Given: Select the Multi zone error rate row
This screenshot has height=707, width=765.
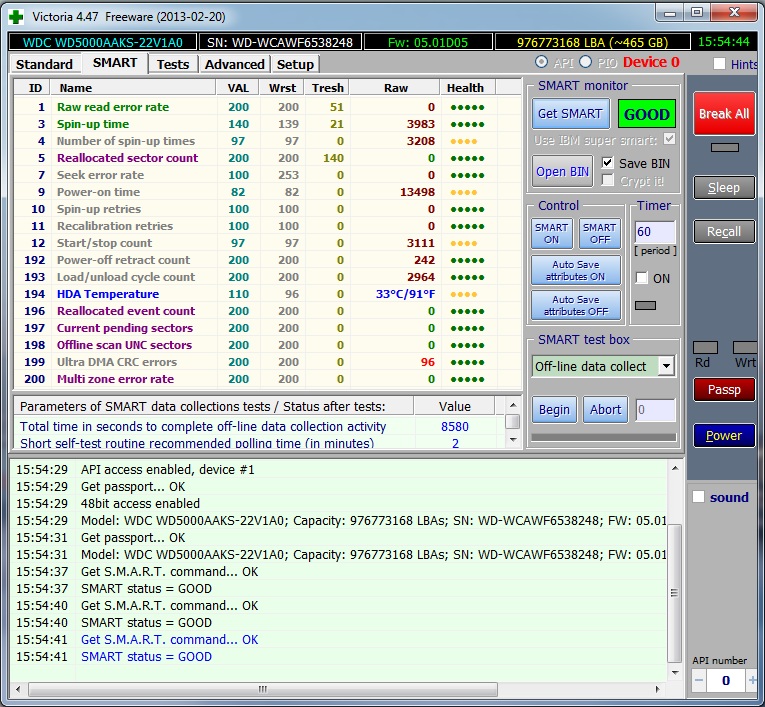Looking at the screenshot, I should point(267,379).
